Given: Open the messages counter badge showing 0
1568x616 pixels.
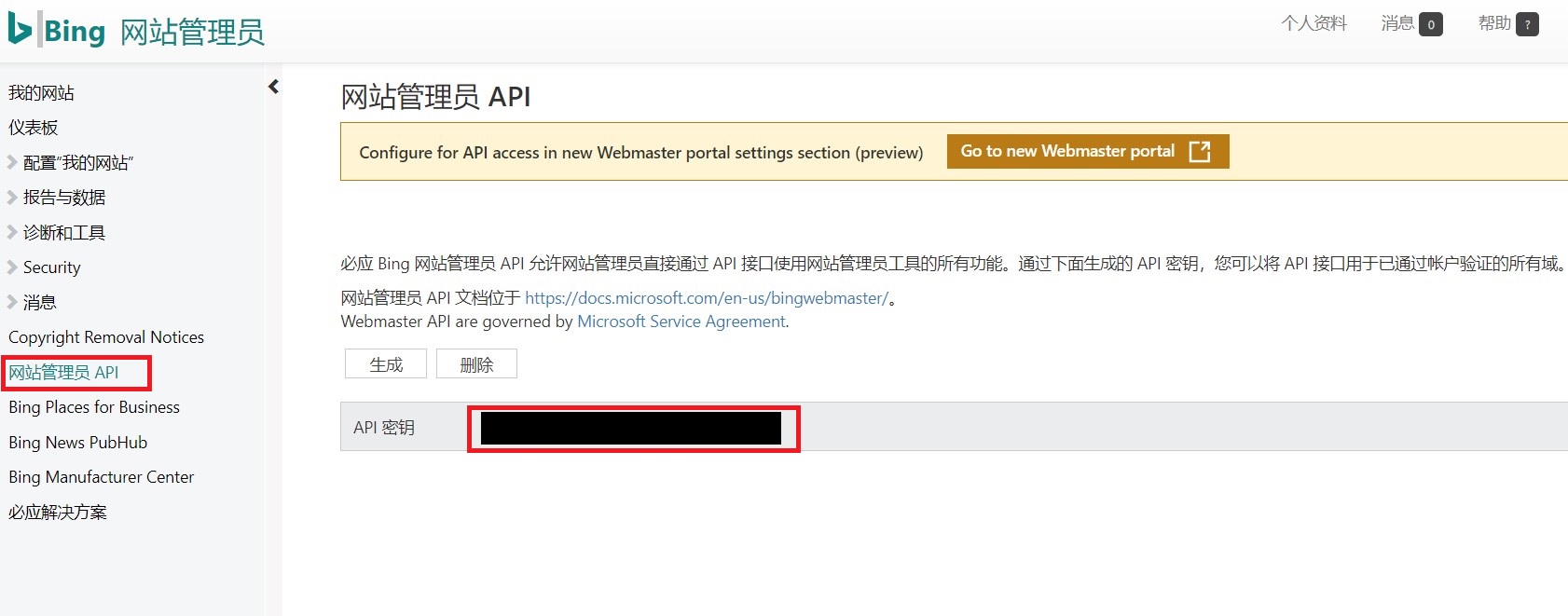Looking at the screenshot, I should click(x=1431, y=24).
